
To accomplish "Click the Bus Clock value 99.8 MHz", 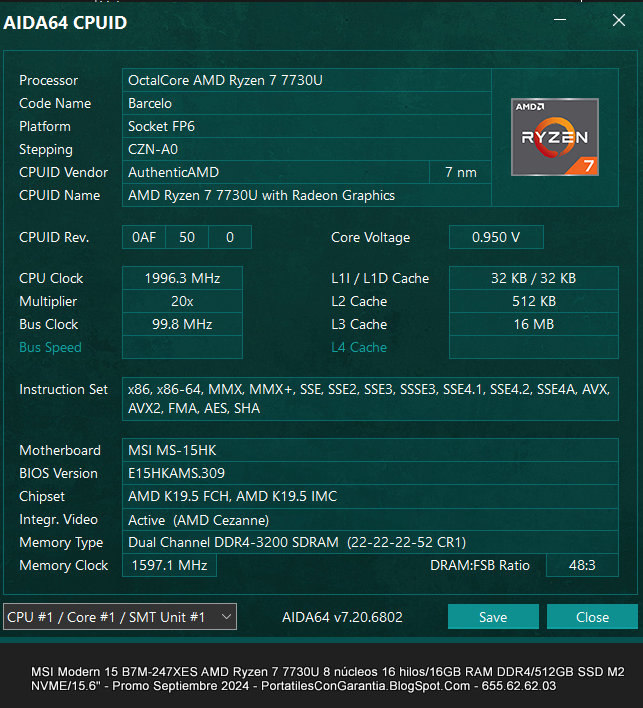I will point(182,324).
